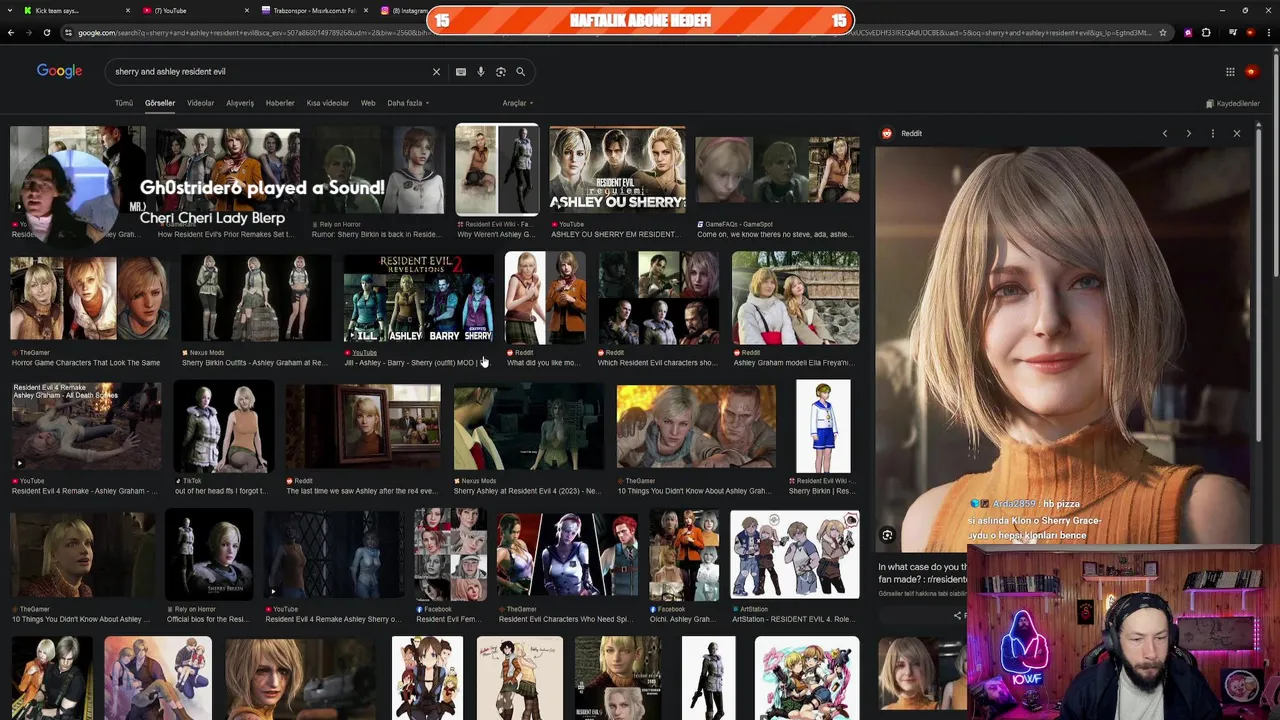Viewport: 1280px width, 720px height.
Task: Open the Sherry Birkin sailor outfit wiki thumbnail
Action: [x=823, y=426]
